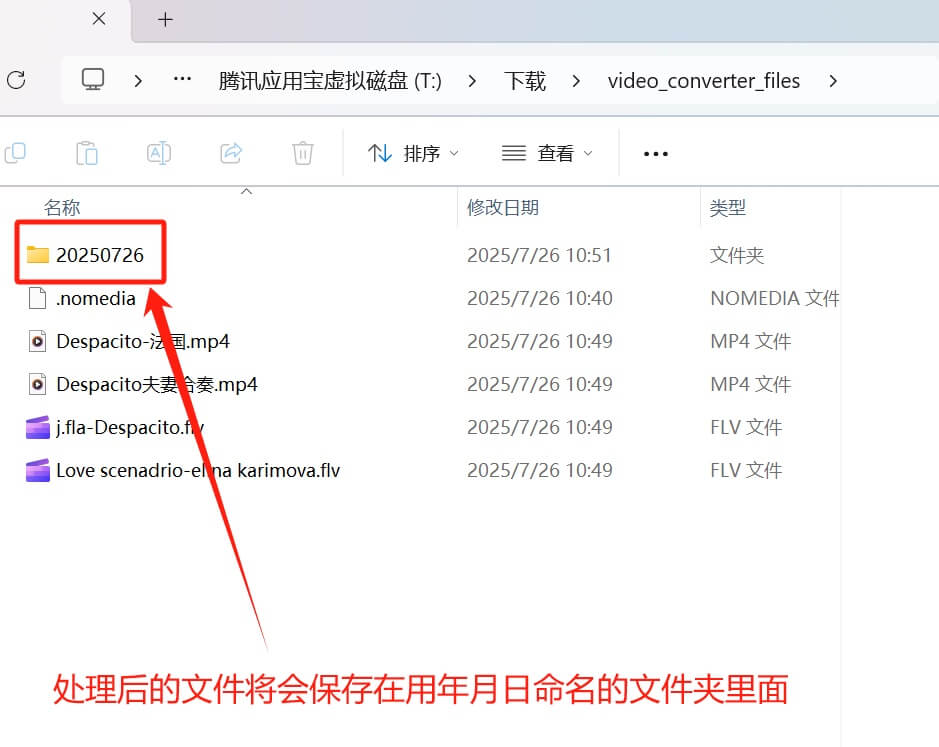The height and width of the screenshot is (747, 939).
Task: Click the Share toolbar icon
Action: click(x=231, y=153)
